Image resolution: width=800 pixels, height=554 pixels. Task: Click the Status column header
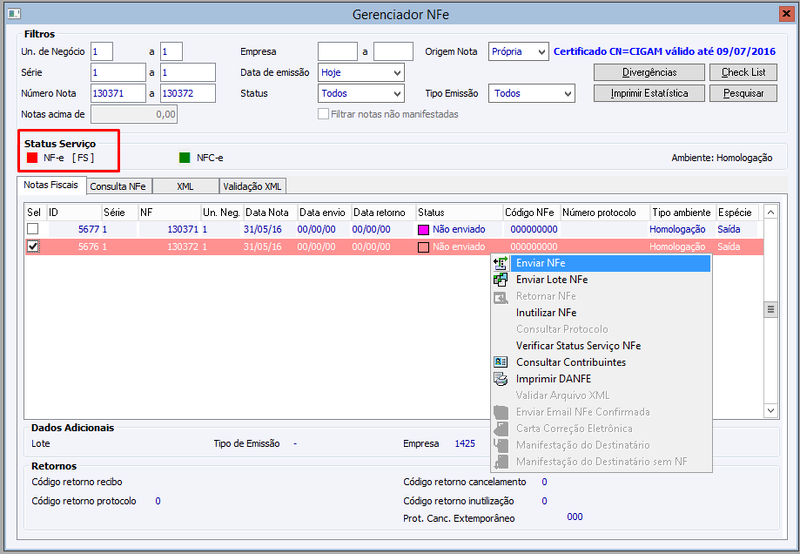[459, 212]
